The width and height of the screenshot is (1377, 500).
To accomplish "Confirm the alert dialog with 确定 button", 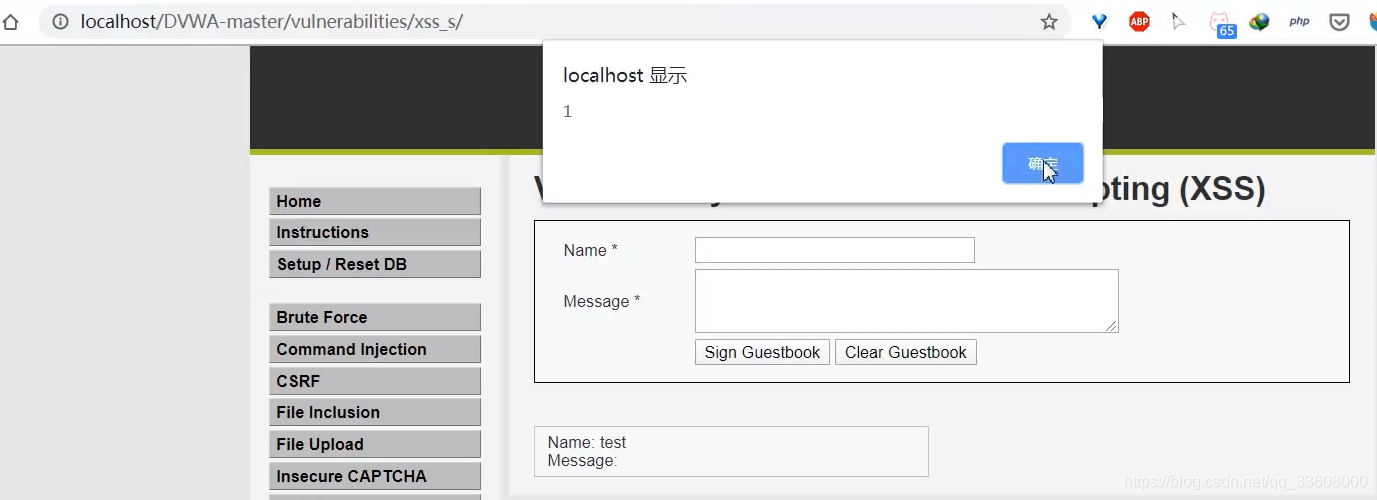I will 1042,163.
